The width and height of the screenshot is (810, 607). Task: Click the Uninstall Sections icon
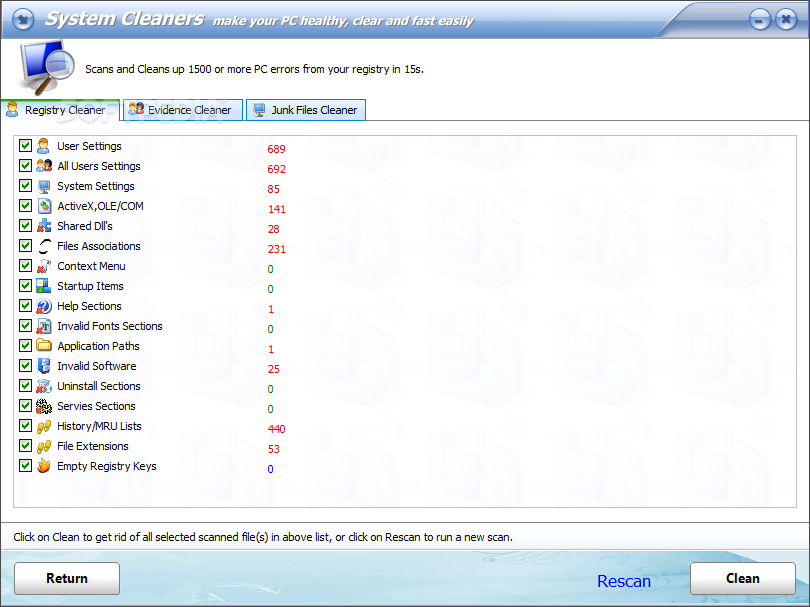click(44, 386)
